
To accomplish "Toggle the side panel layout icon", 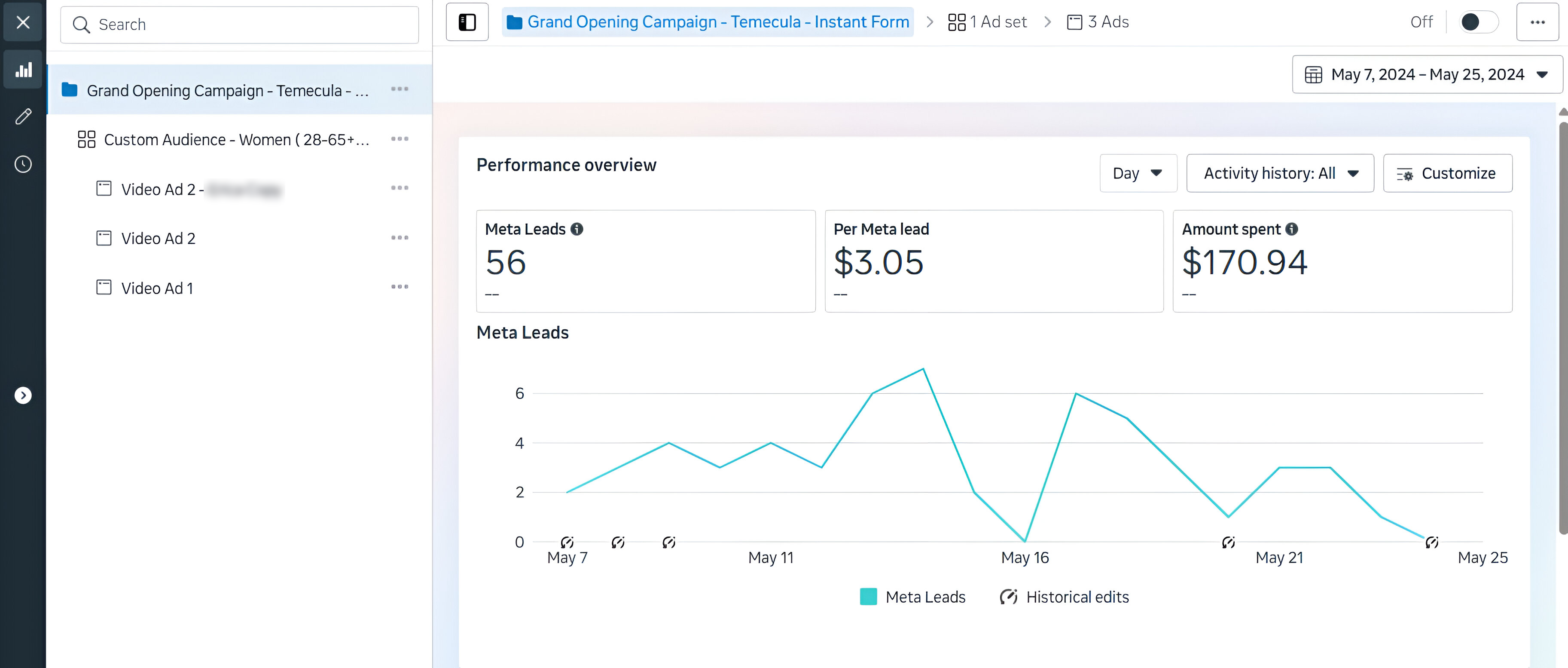I will pyautogui.click(x=467, y=22).
